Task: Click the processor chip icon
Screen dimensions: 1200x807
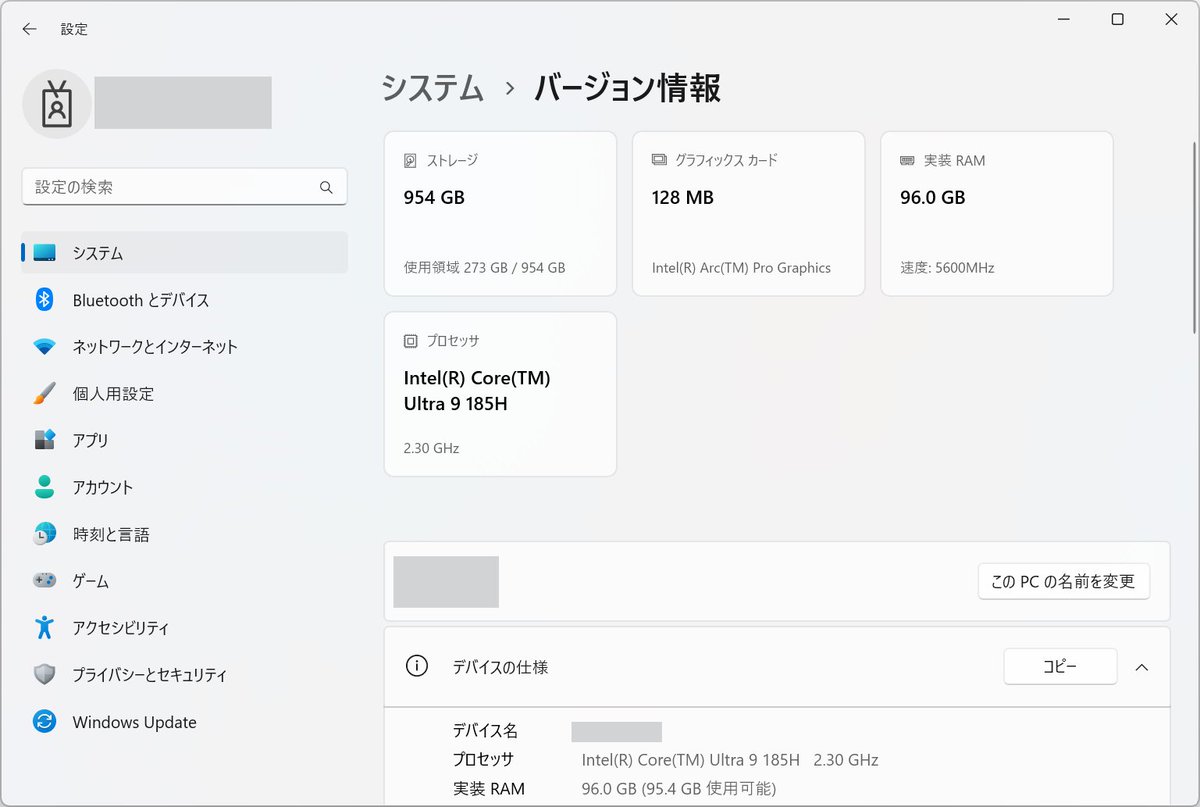Action: click(410, 341)
